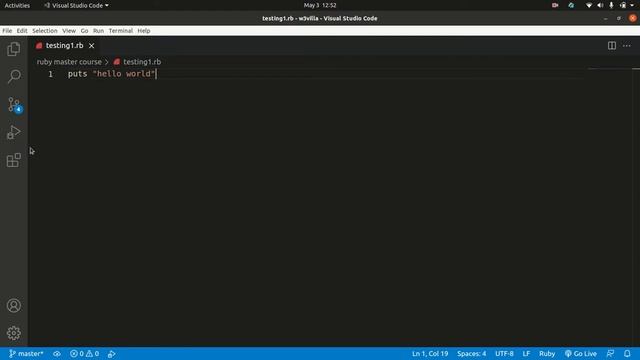This screenshot has height=360, width=640.
Task: Open the Selection menu
Action: (44, 31)
